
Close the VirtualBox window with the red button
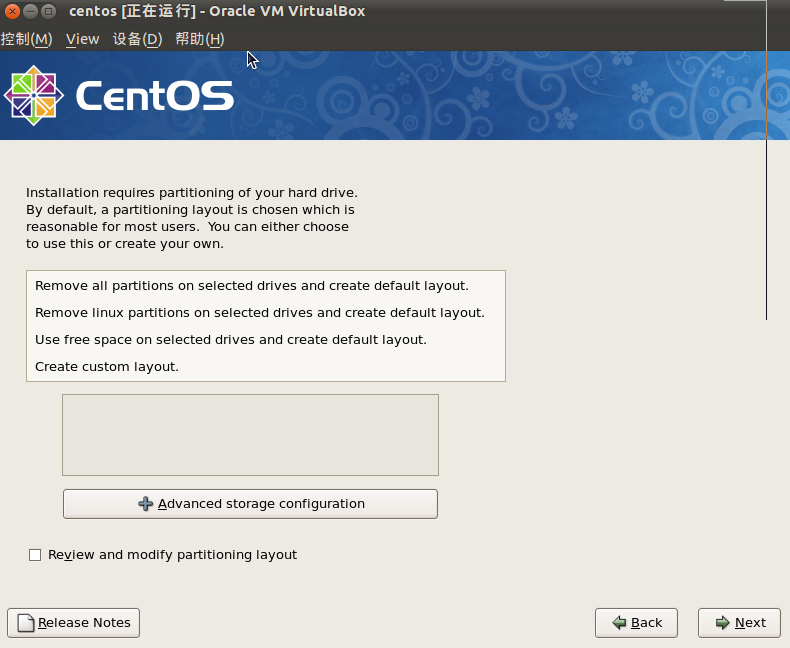pyautogui.click(x=12, y=11)
